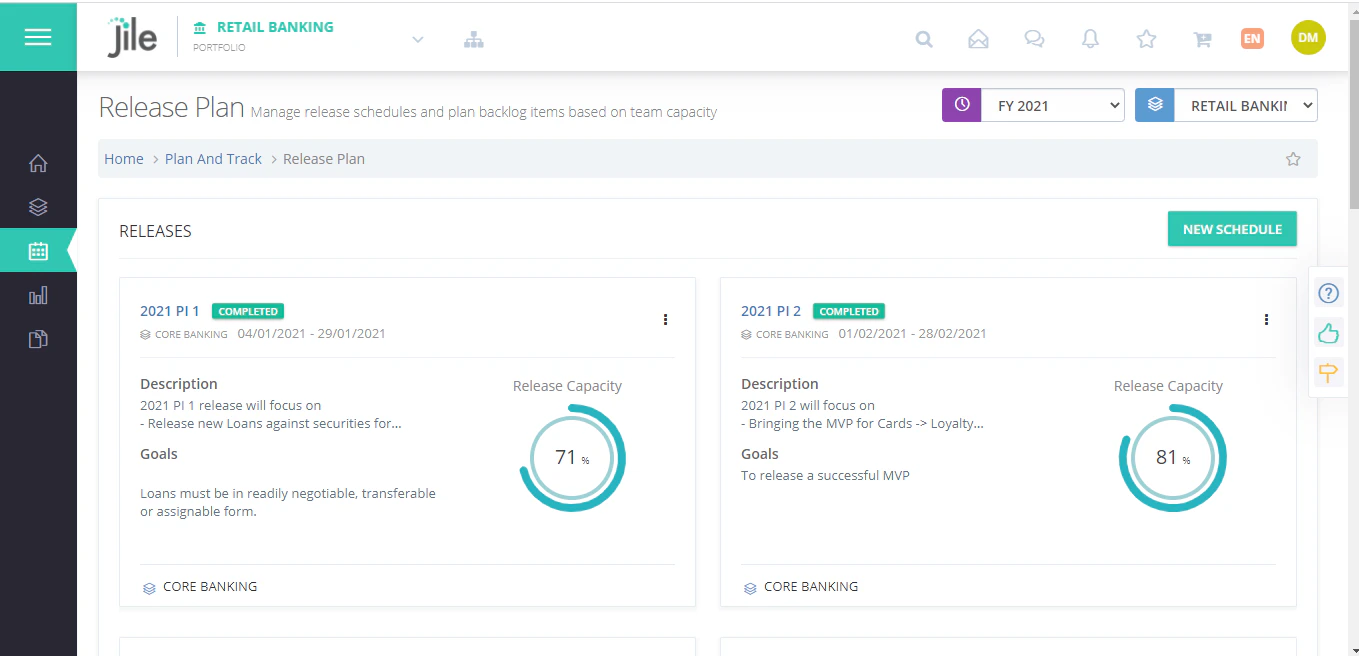This screenshot has width=1359, height=656.
Task: Open the chat bubble icon in the header
Action: (1034, 38)
